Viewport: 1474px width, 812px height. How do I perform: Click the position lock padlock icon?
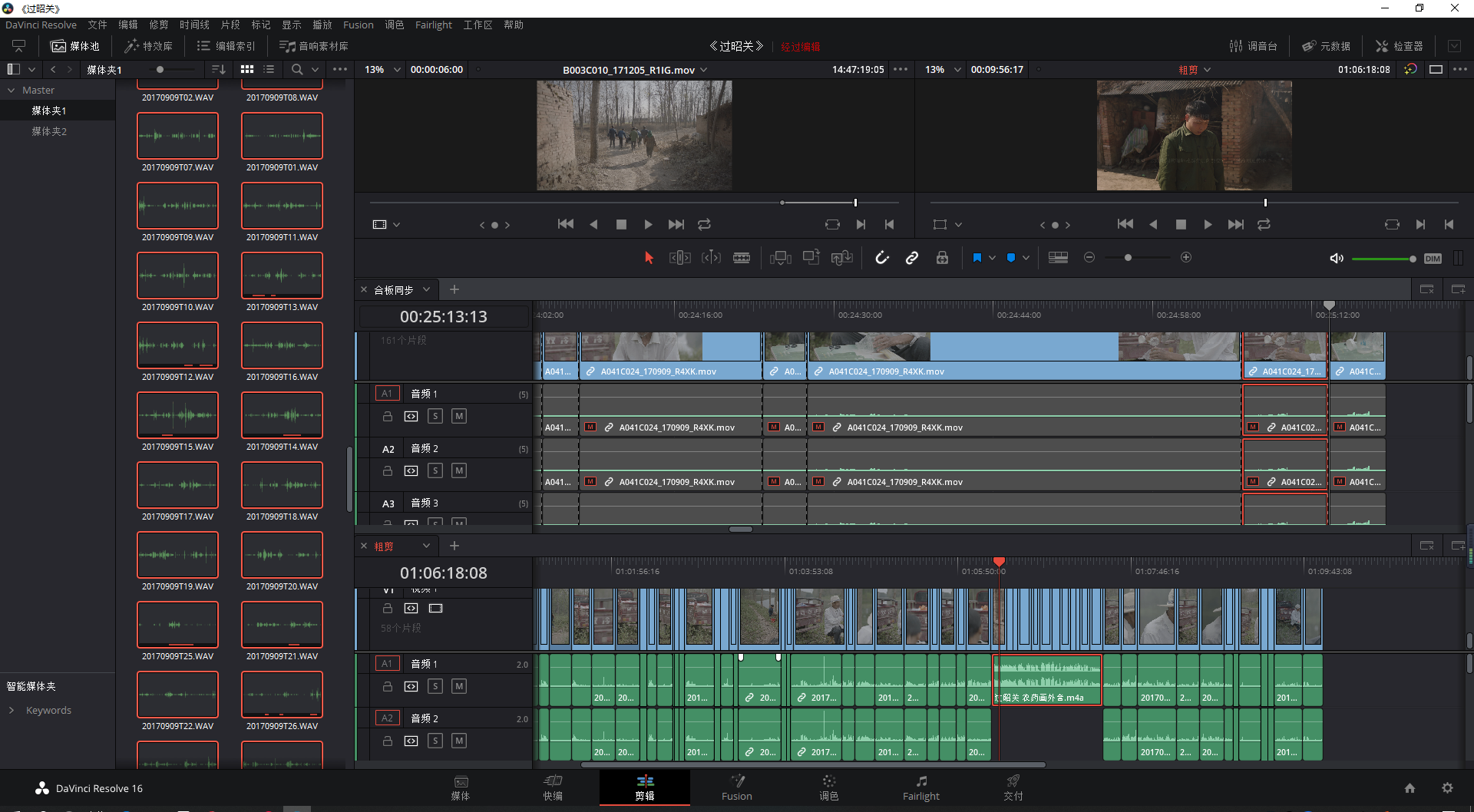coord(942,258)
